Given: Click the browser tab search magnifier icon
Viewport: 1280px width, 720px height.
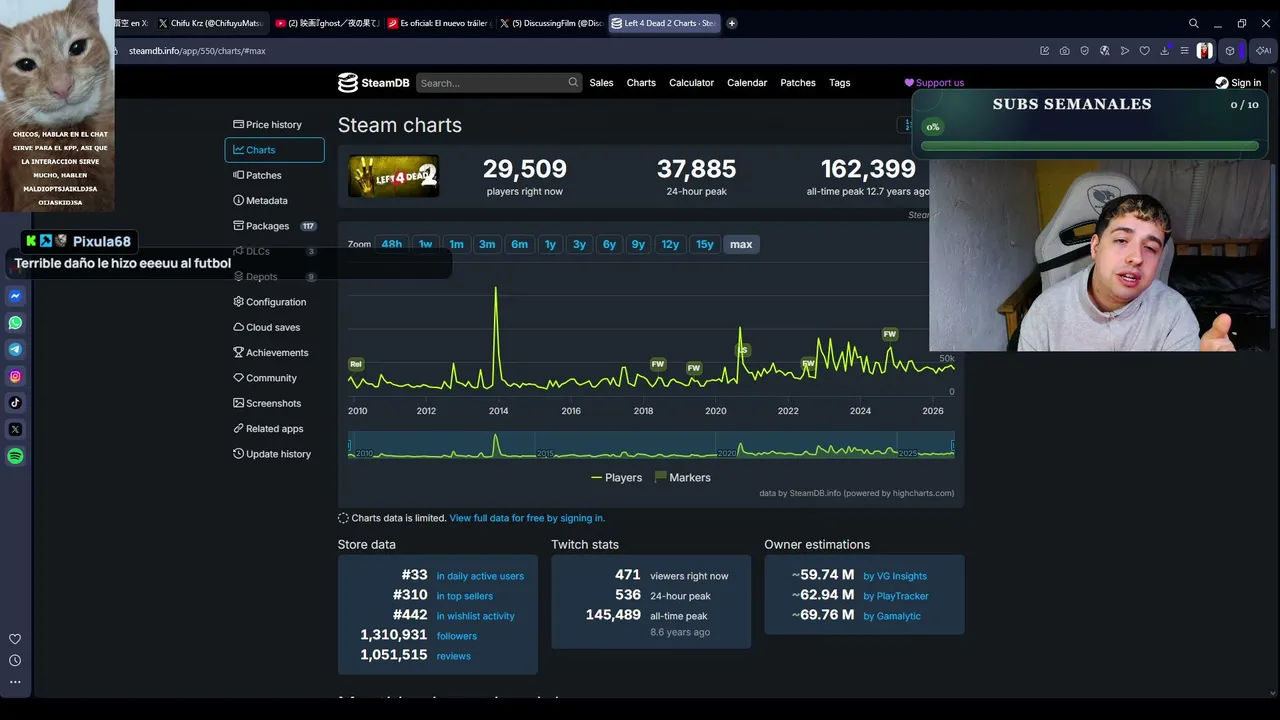Looking at the screenshot, I should [x=1194, y=23].
